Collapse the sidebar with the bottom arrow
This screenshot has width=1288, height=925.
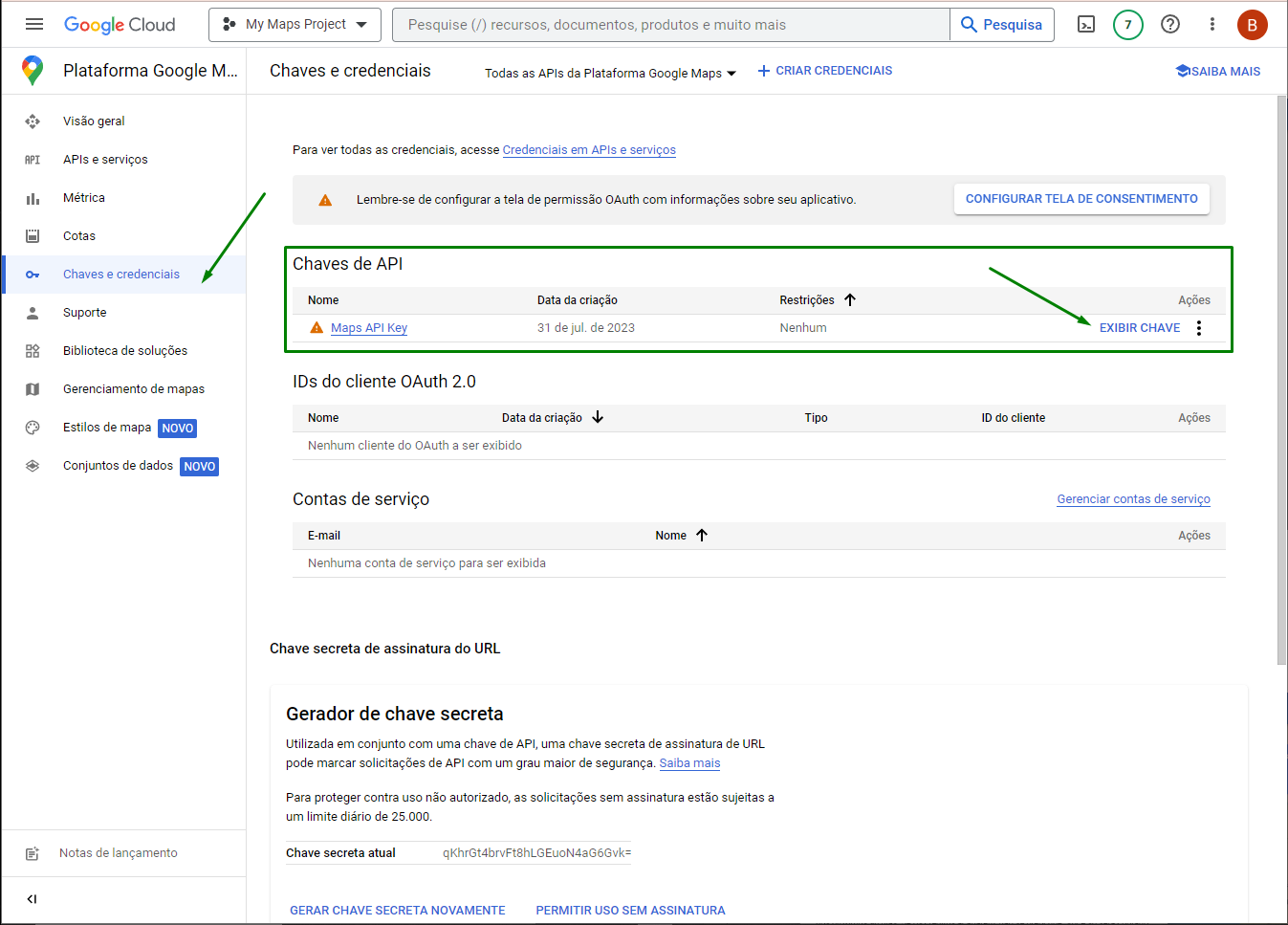32,899
